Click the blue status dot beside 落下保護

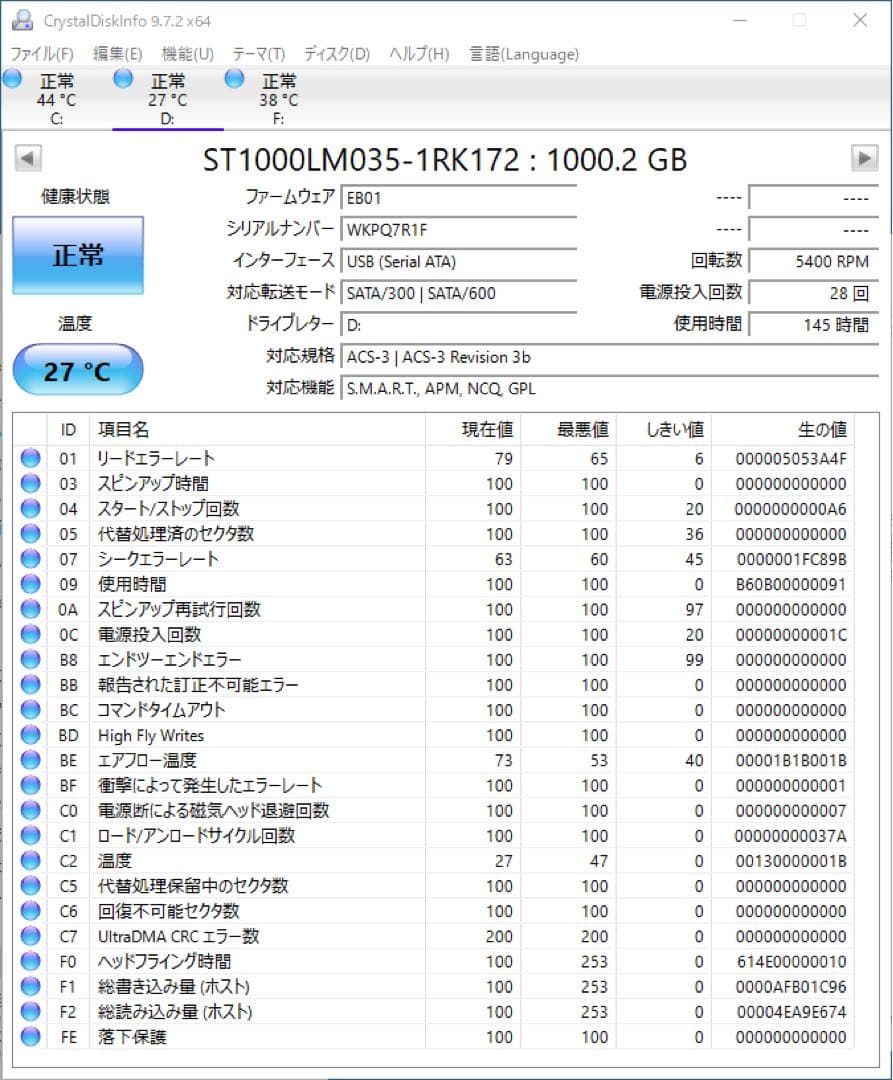pyautogui.click(x=30, y=1038)
